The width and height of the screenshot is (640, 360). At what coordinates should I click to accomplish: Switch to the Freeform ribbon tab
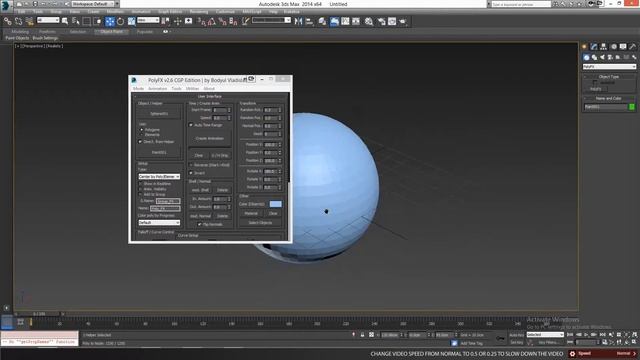(47, 31)
